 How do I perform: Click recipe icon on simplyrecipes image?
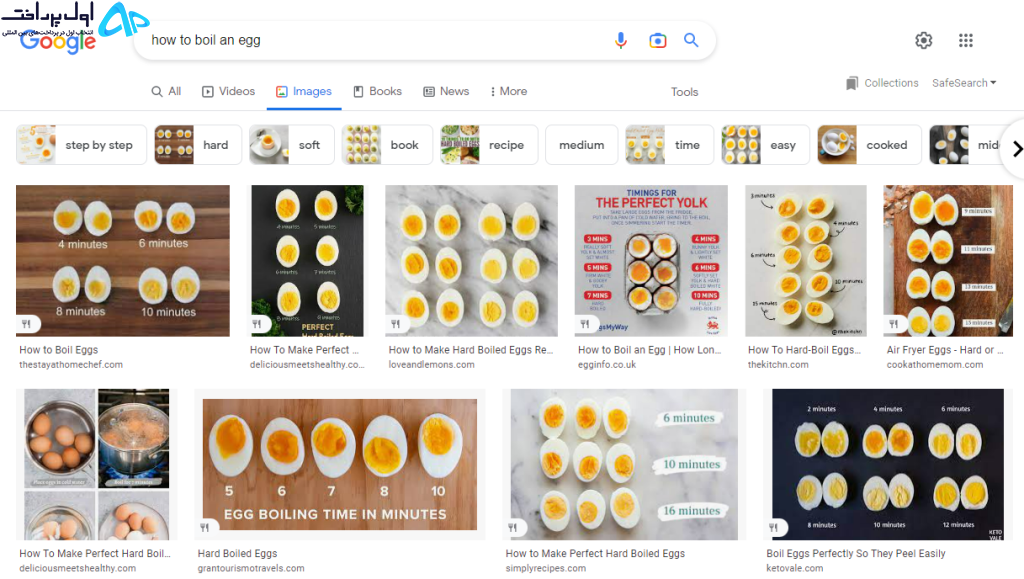click(x=513, y=527)
